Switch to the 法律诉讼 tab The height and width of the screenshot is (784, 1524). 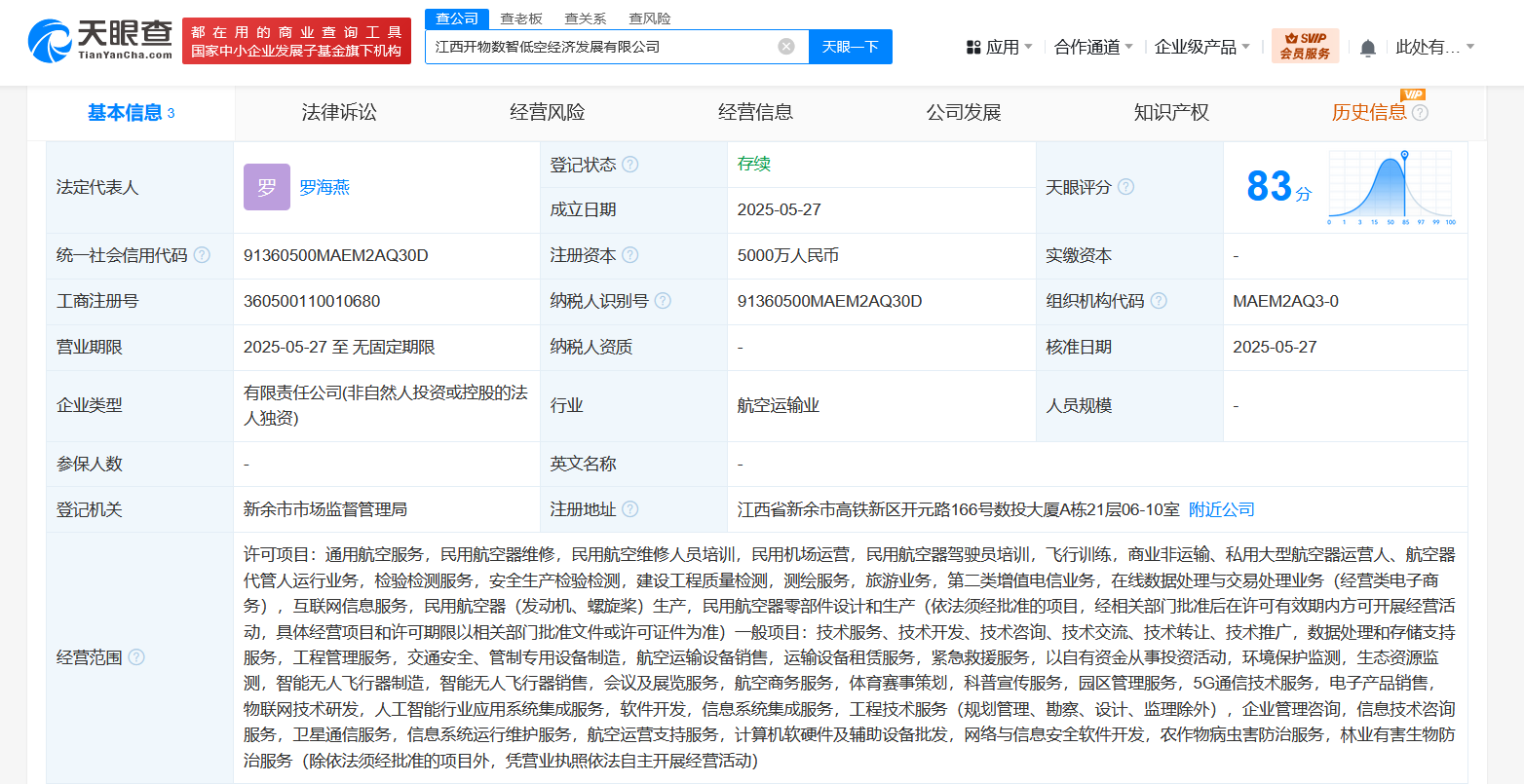pyautogui.click(x=339, y=113)
